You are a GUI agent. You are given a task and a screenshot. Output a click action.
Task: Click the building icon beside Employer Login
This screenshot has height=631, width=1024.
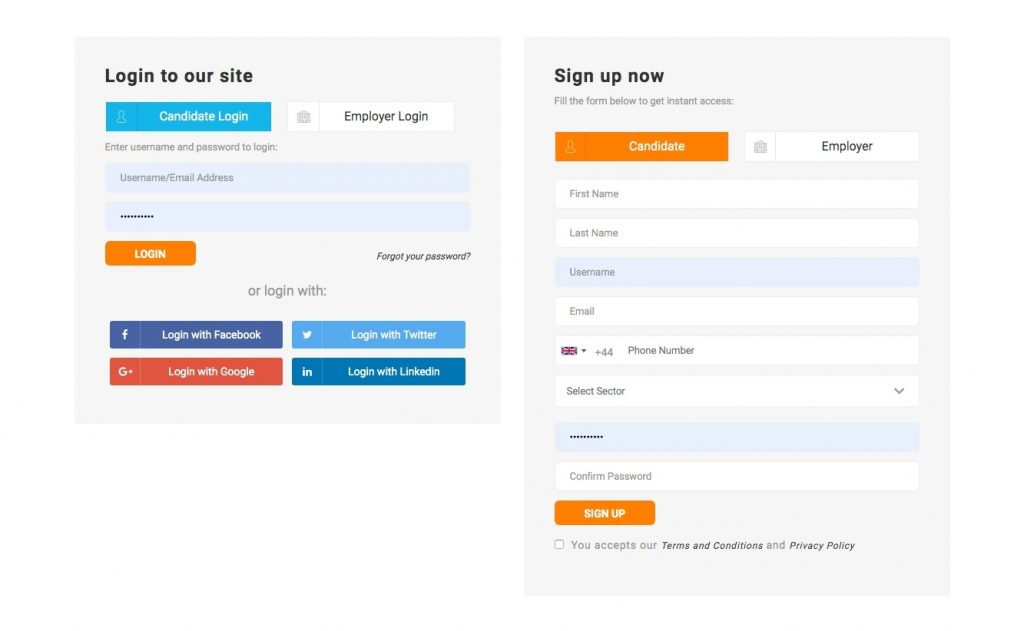[304, 117]
